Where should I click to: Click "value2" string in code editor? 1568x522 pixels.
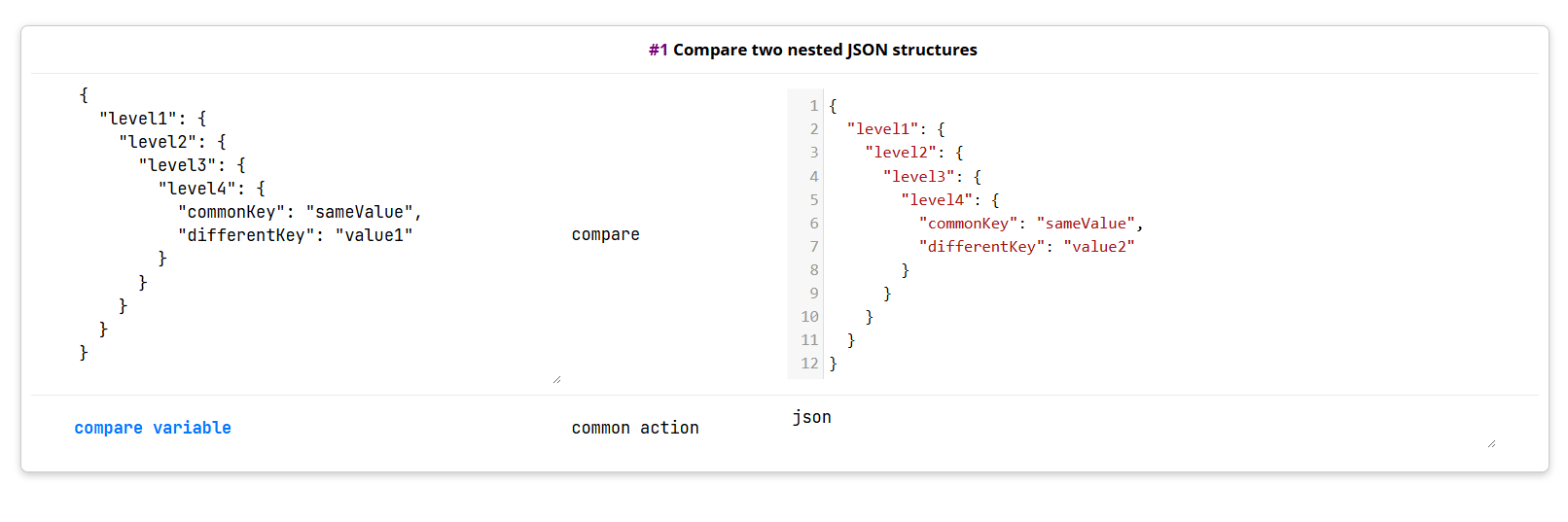click(x=1099, y=247)
